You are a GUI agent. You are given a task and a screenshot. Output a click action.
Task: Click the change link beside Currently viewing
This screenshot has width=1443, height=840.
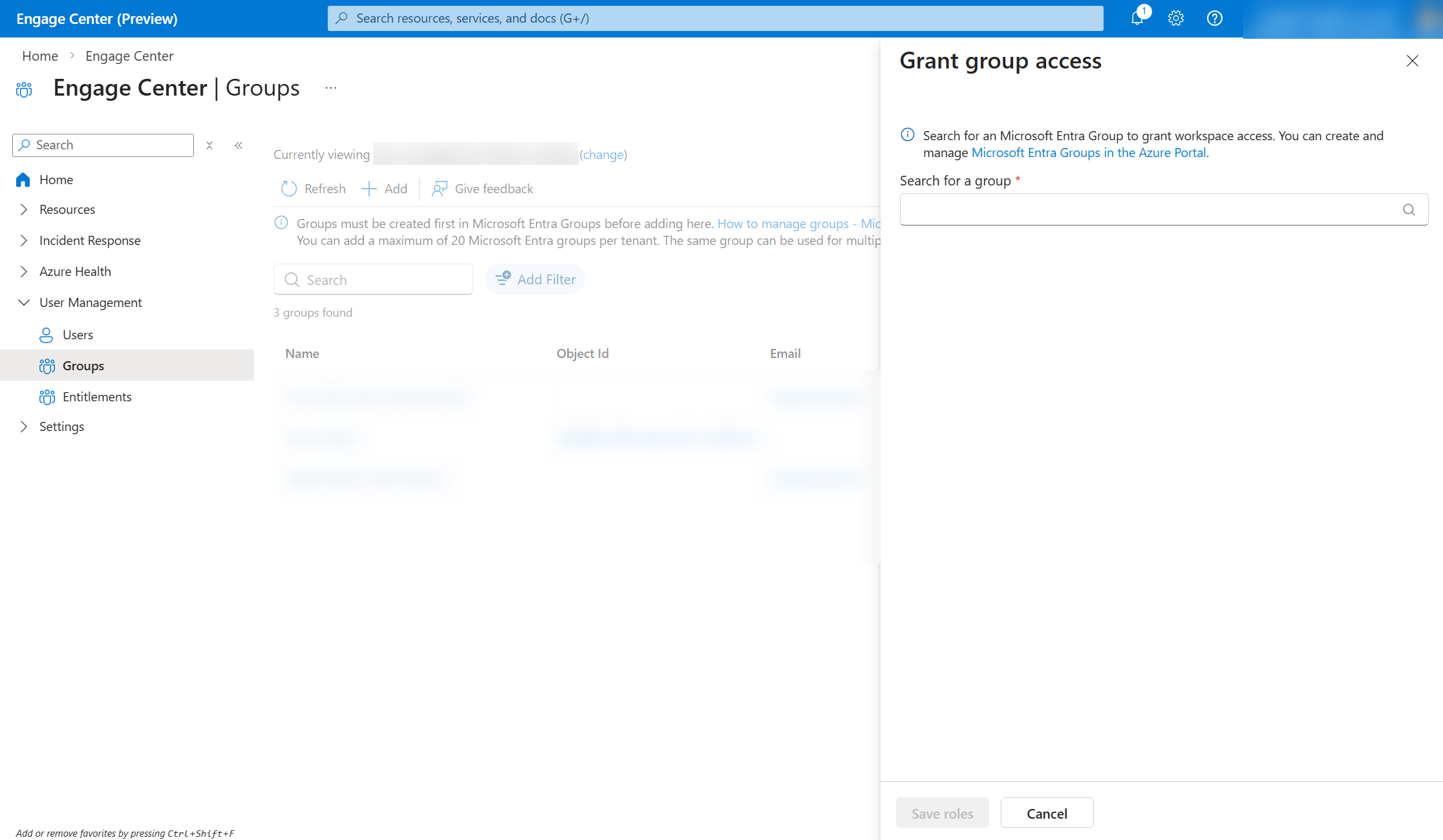pyautogui.click(x=604, y=154)
